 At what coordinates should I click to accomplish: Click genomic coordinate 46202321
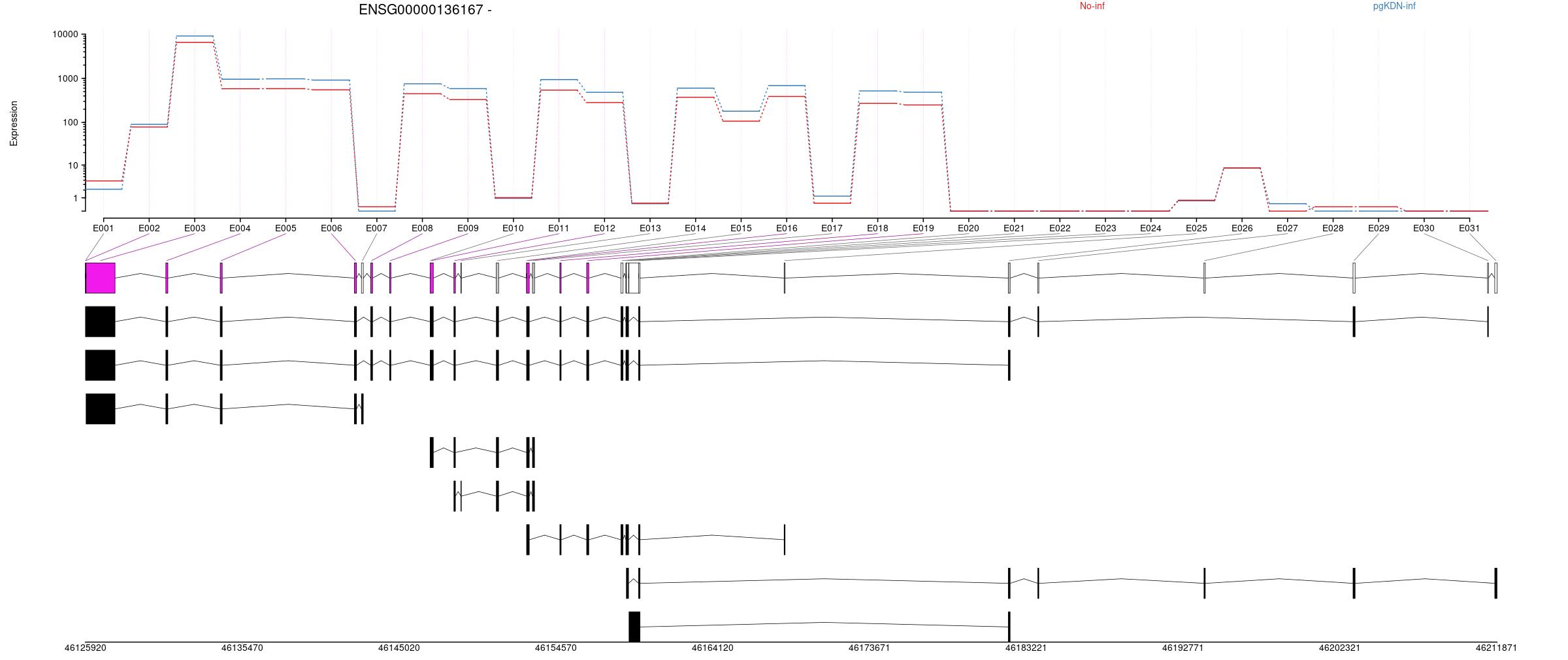tap(1339, 648)
